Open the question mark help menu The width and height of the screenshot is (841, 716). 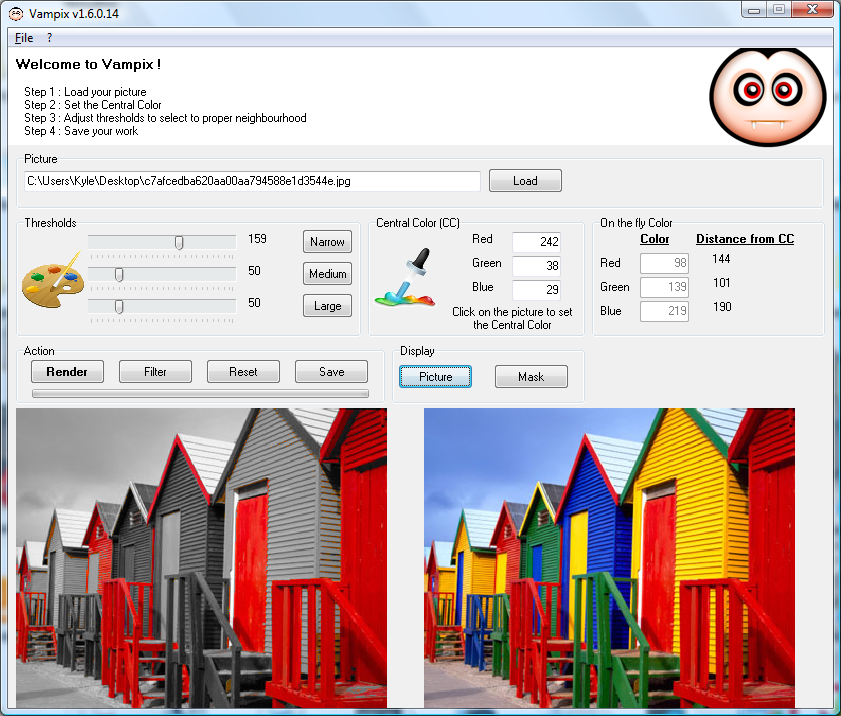[x=49, y=38]
